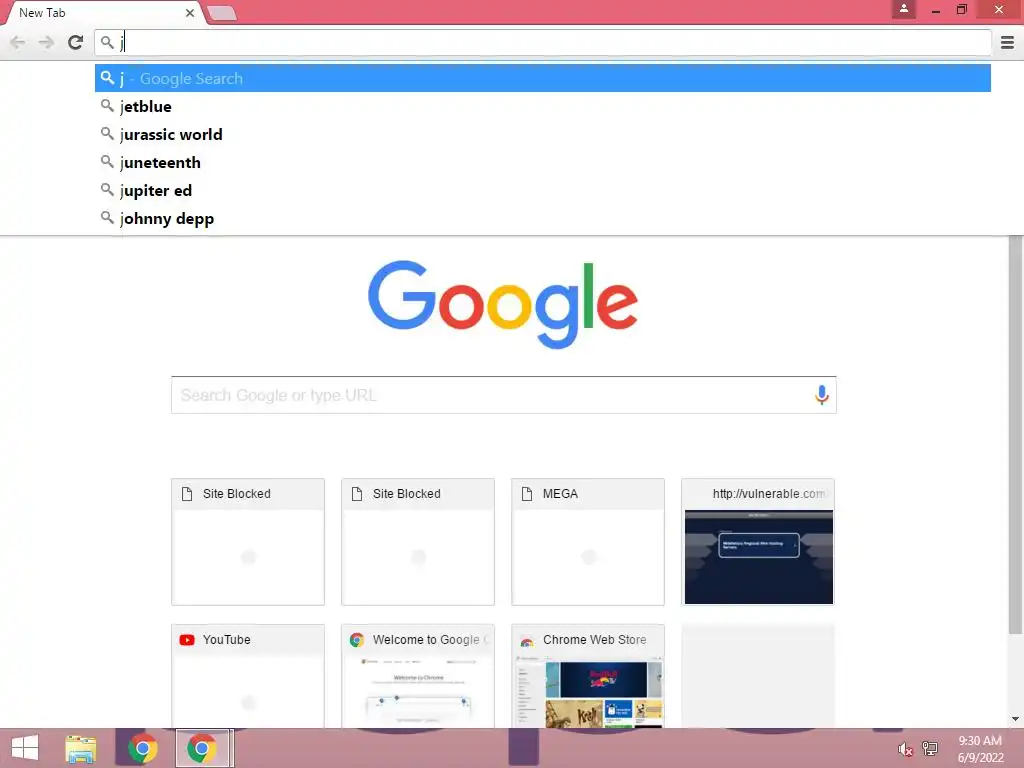
Task: Click the scrollbar down arrow
Action: (x=1015, y=719)
